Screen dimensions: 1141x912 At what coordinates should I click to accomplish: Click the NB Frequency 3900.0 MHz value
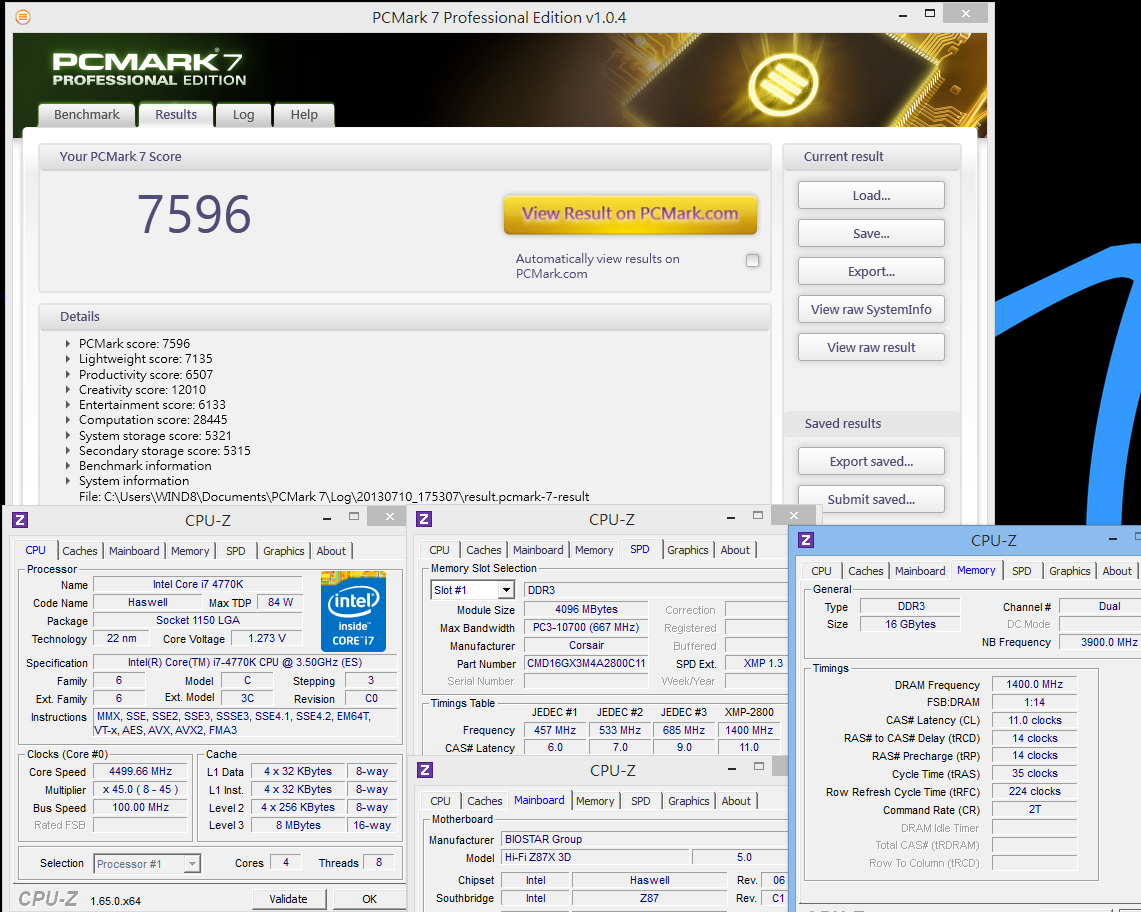click(x=1100, y=642)
